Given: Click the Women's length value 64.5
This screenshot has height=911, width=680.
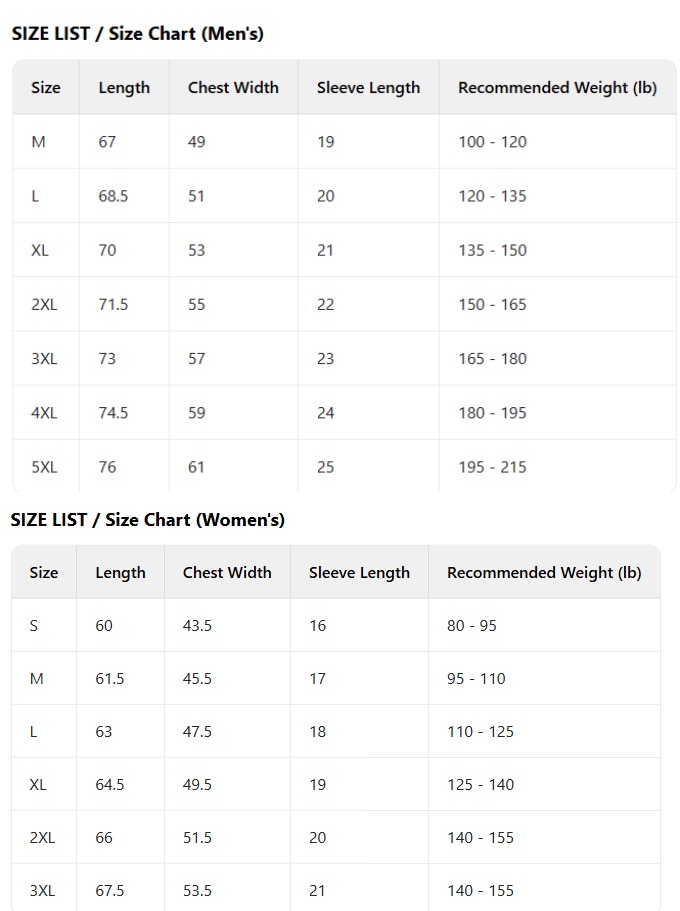Looking at the screenshot, I should [110, 785].
